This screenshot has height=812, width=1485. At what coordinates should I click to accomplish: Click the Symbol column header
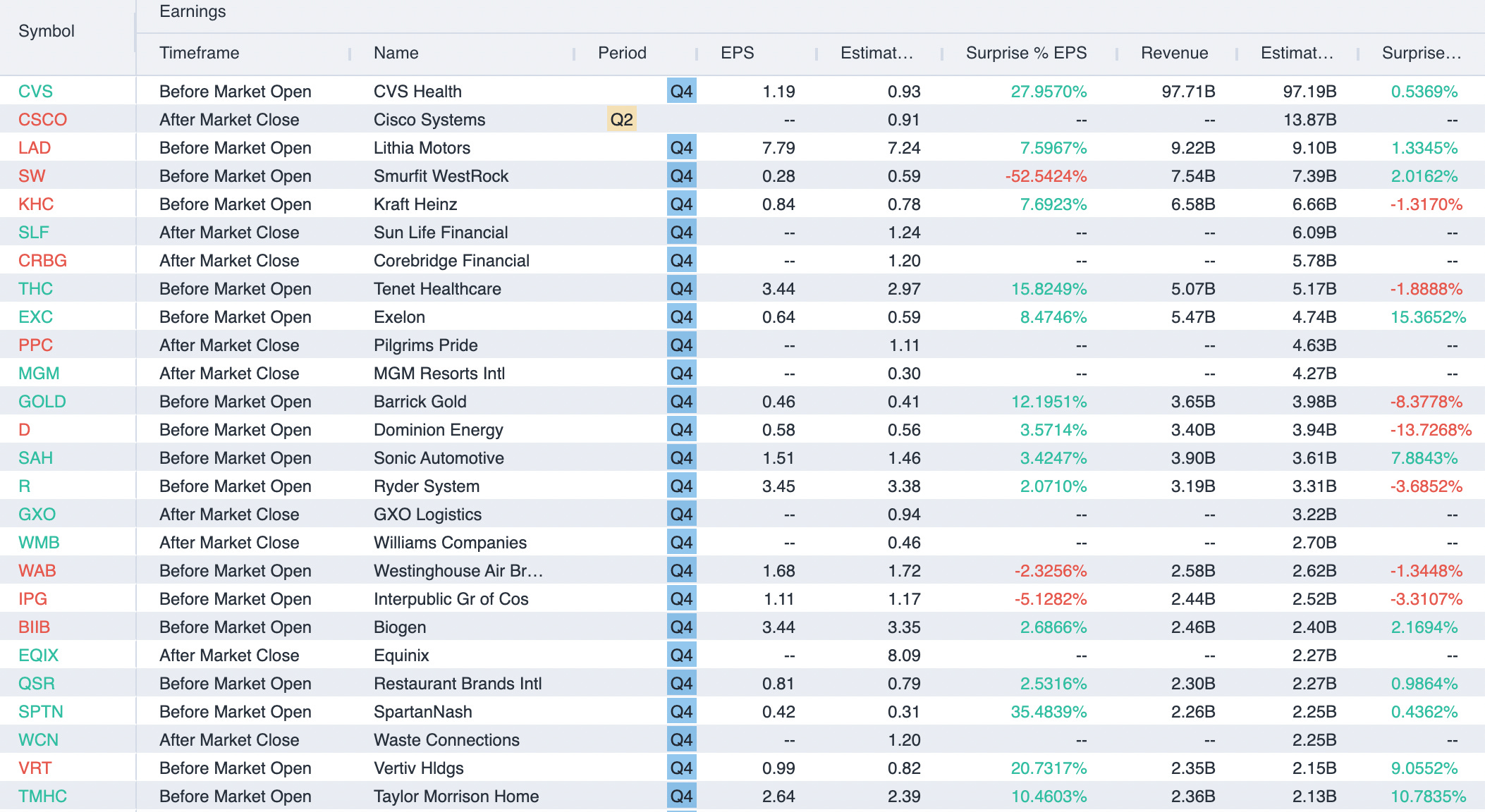coord(47,31)
